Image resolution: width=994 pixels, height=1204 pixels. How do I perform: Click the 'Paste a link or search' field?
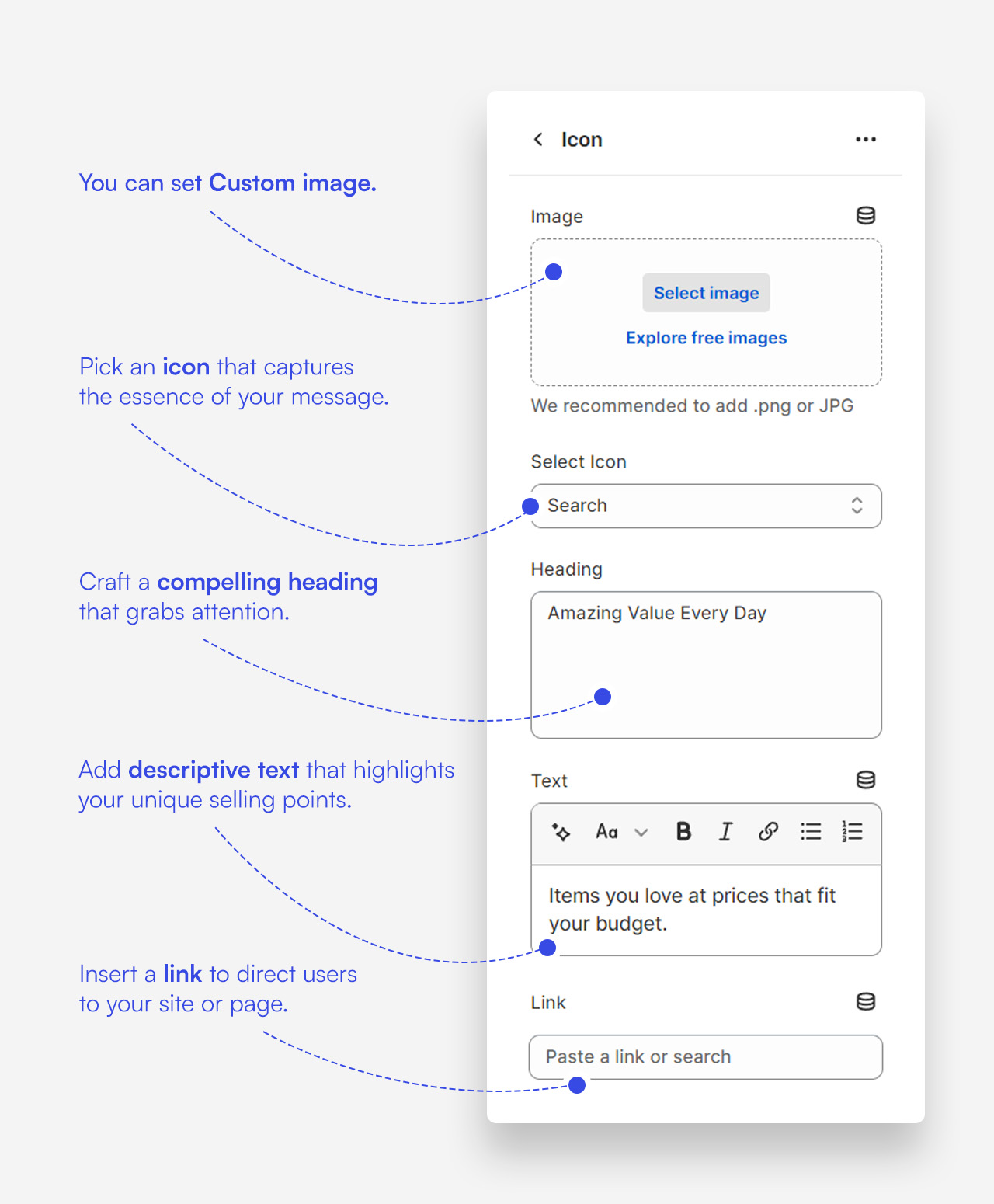pos(705,1057)
